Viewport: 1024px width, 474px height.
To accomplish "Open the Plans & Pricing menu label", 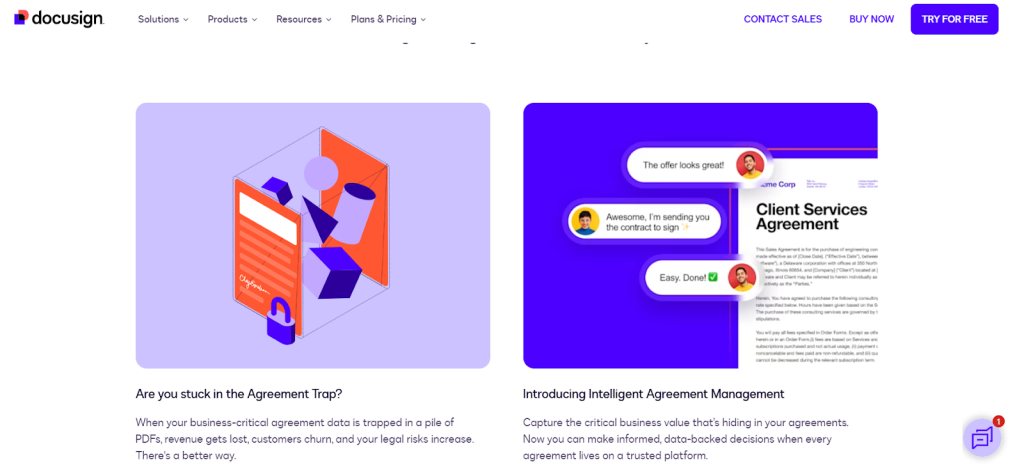I will click(x=383, y=20).
